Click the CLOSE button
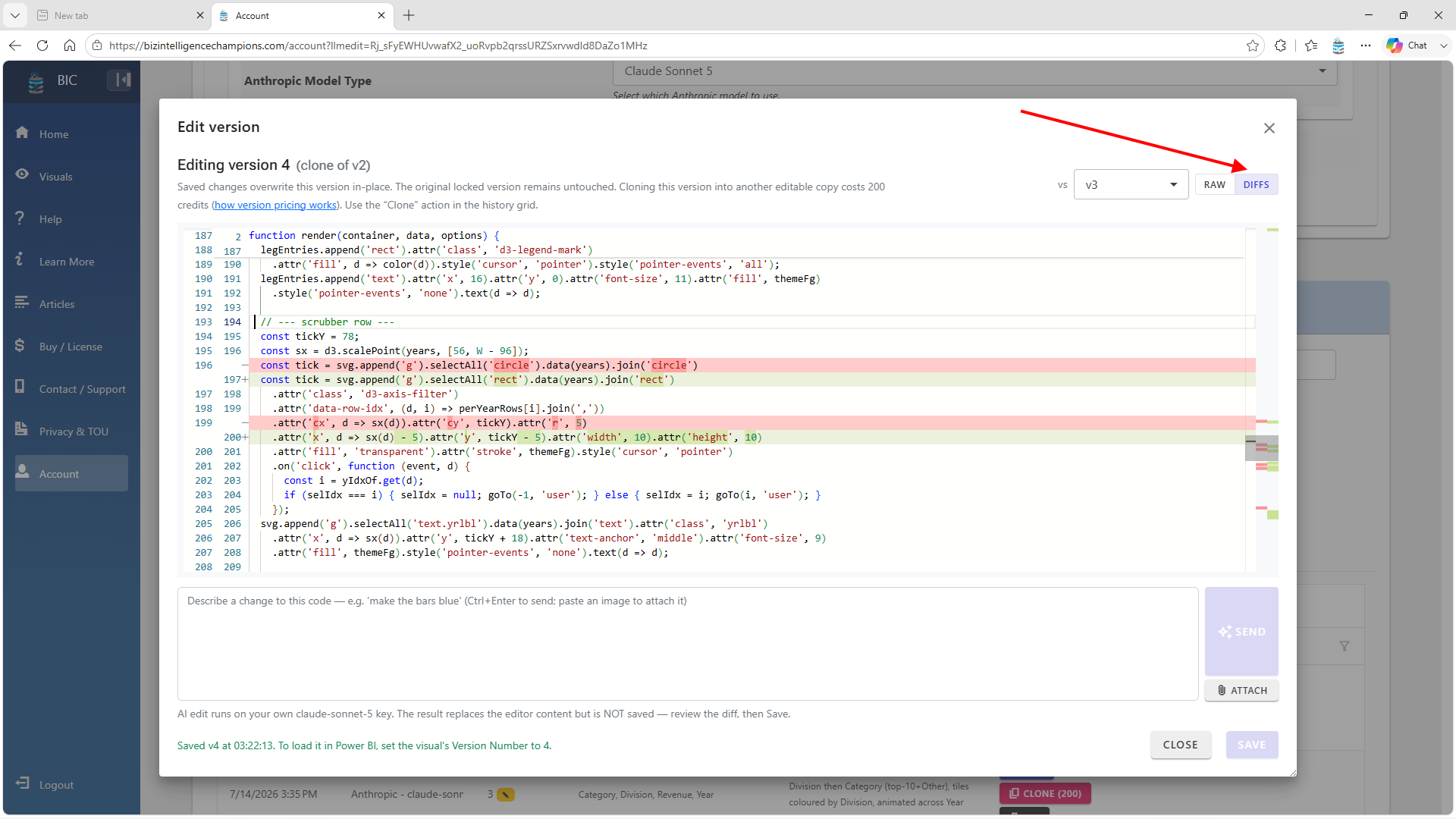Screen dimensions: 1456x819 click(1180, 745)
